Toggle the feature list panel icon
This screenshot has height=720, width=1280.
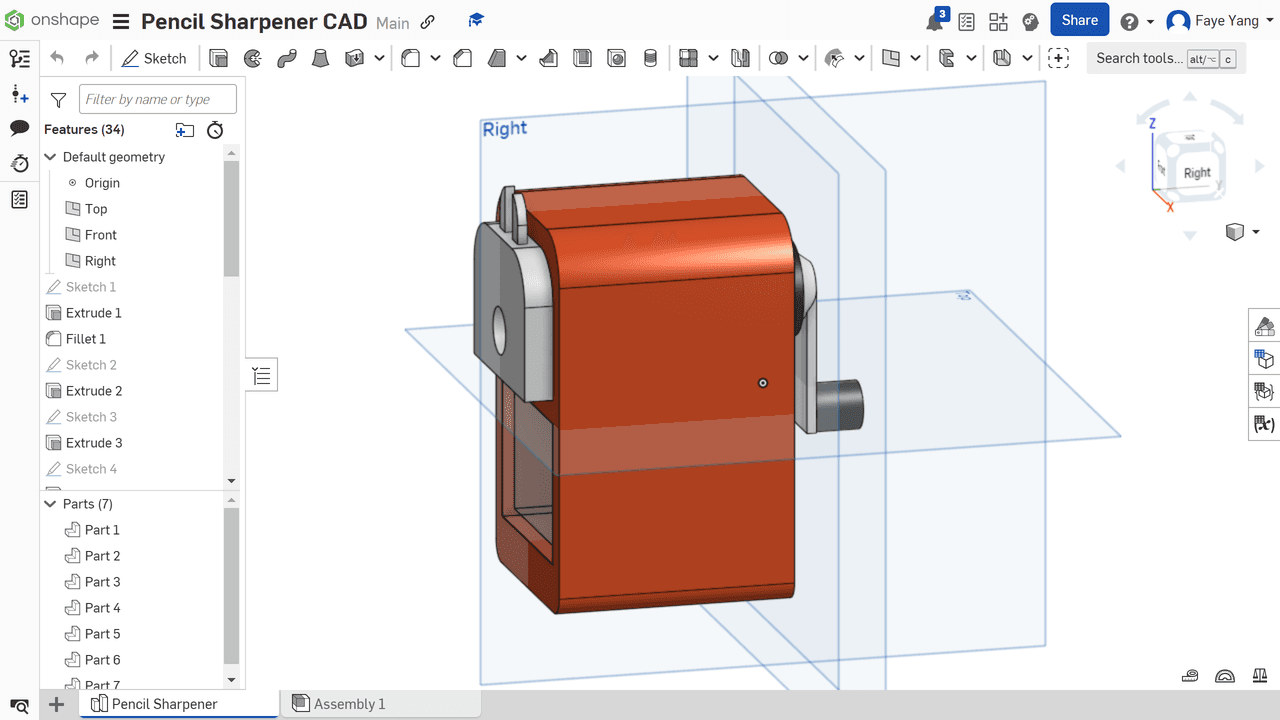19,59
